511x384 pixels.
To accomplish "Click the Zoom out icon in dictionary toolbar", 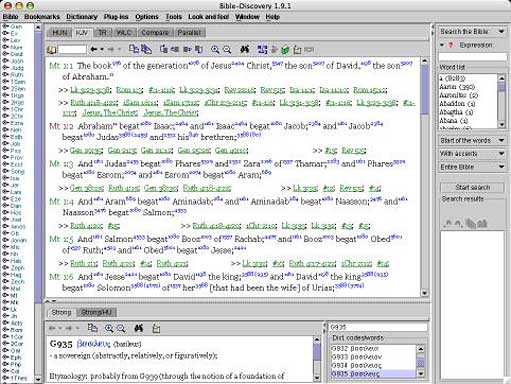I will coord(121,328).
